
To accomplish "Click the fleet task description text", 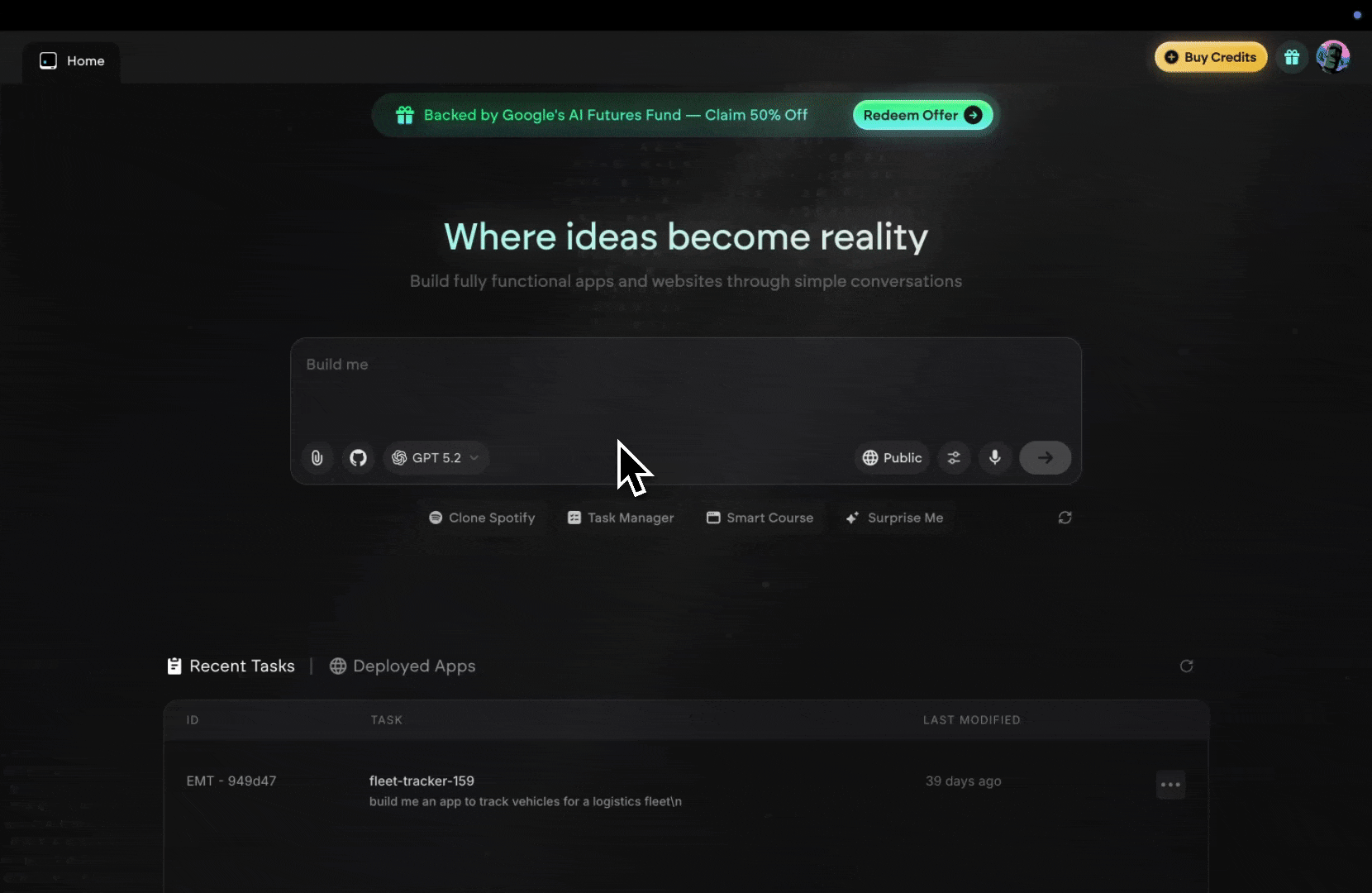I will click(x=526, y=801).
